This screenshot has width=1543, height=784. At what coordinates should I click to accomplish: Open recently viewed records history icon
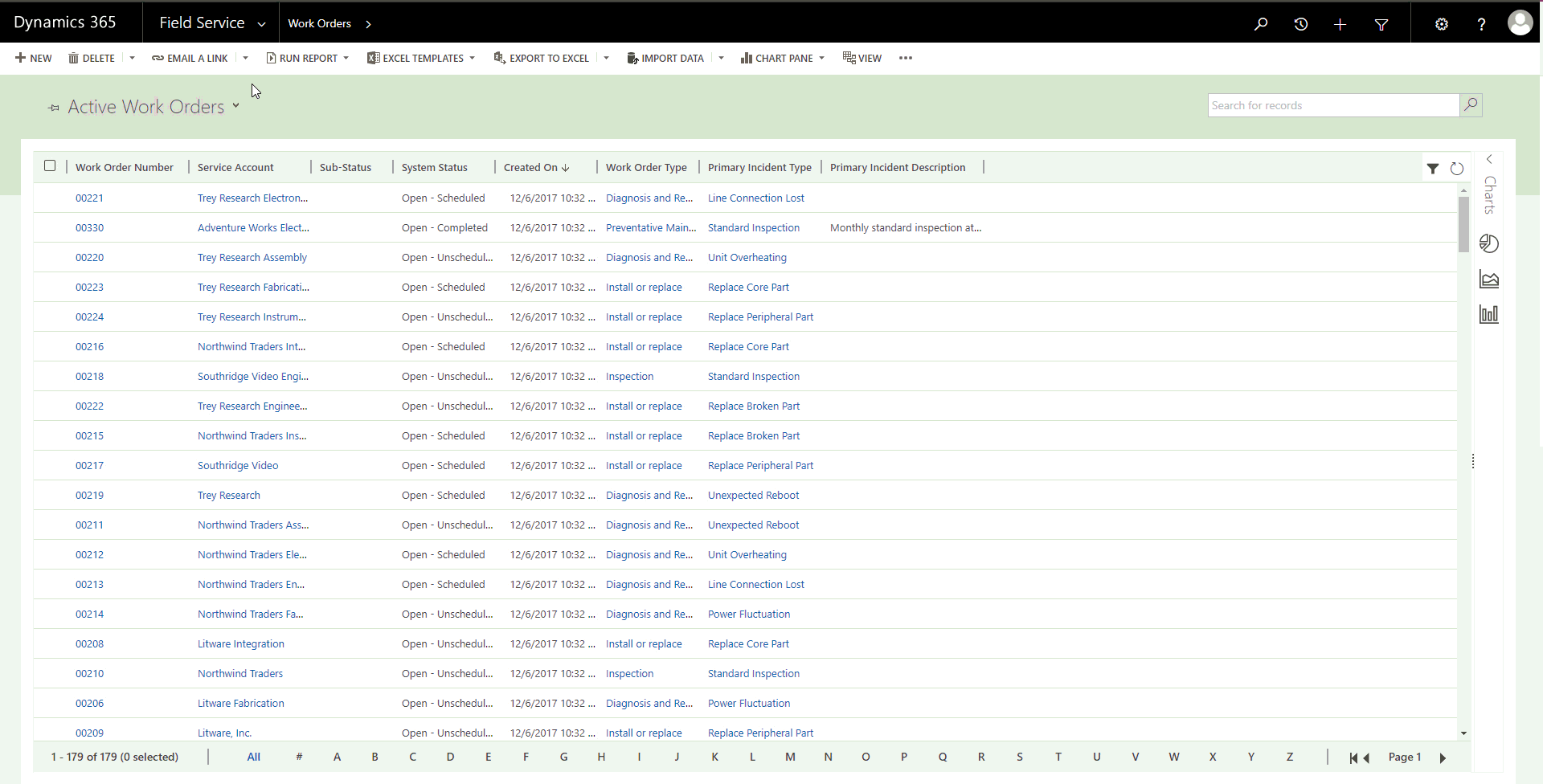1301,23
